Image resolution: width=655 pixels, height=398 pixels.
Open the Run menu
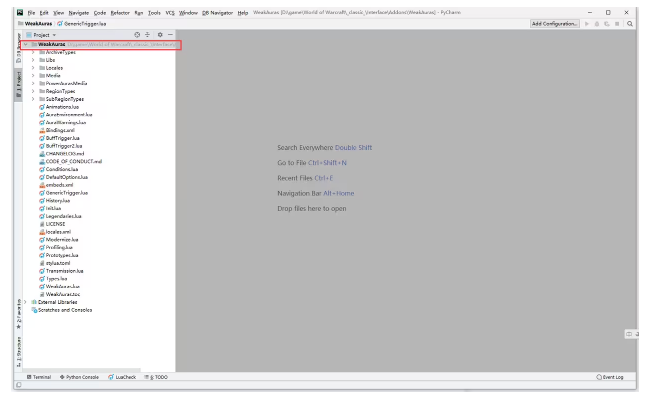click(x=139, y=13)
